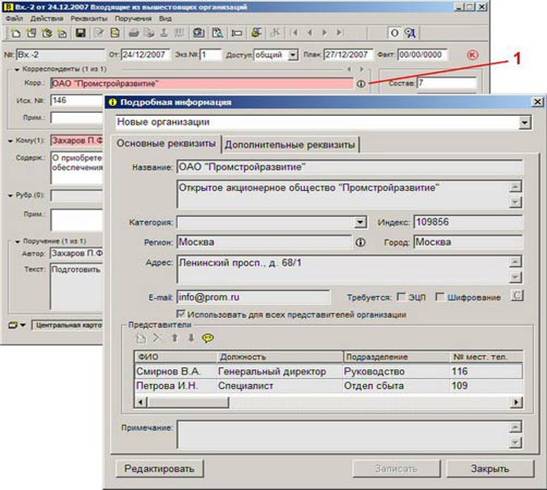Screen dimensions: 547x490
Task: Click the printer icon in toolbar
Action: tap(134, 33)
